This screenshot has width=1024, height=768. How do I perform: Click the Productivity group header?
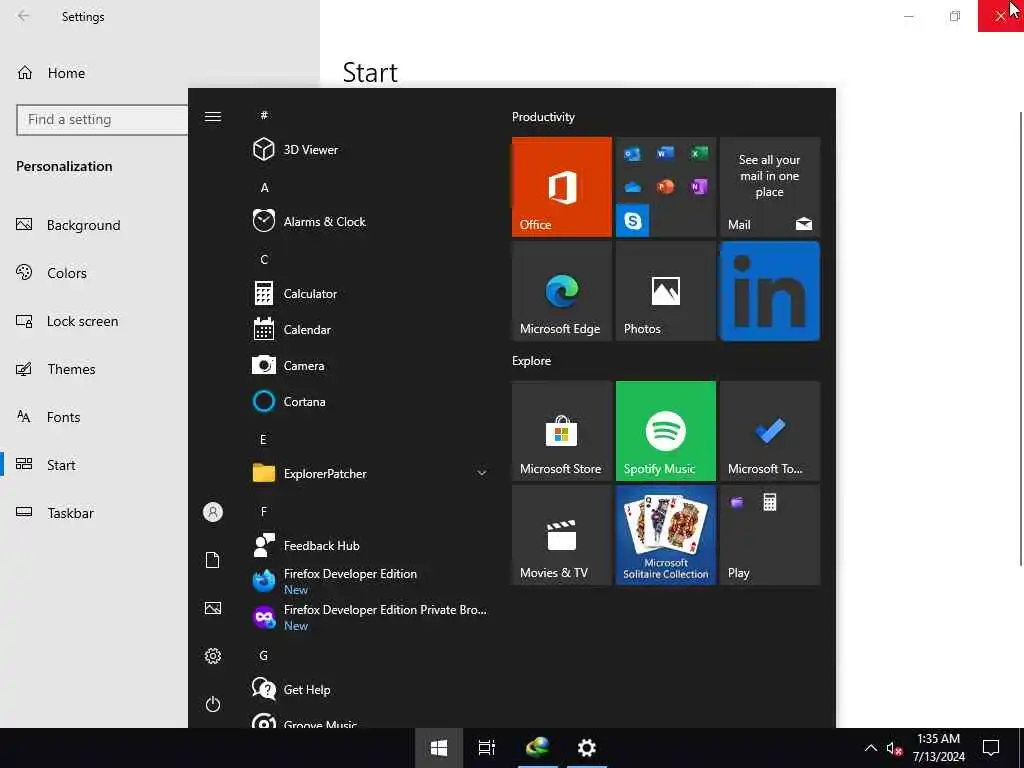(x=543, y=117)
